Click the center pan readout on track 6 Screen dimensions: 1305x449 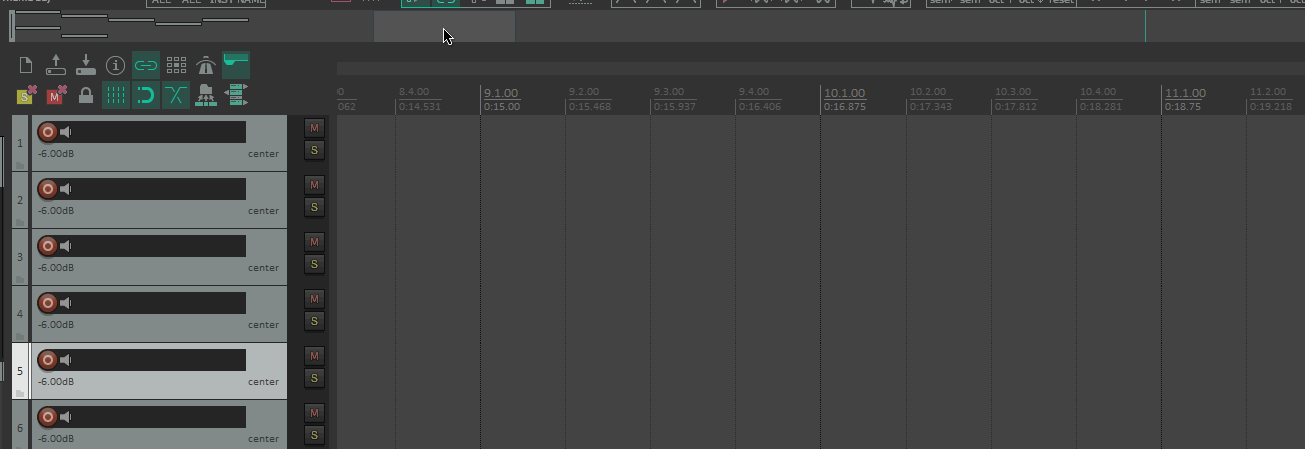264,439
